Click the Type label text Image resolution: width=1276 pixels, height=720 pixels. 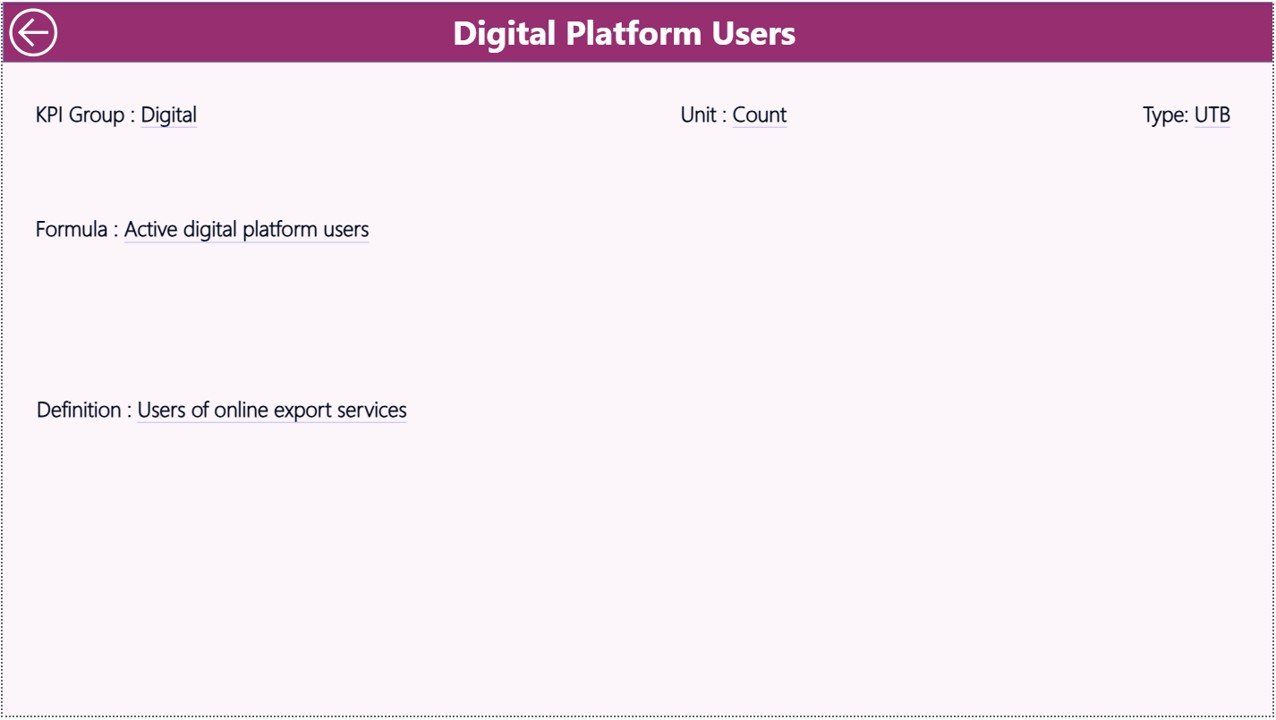[x=1164, y=115]
